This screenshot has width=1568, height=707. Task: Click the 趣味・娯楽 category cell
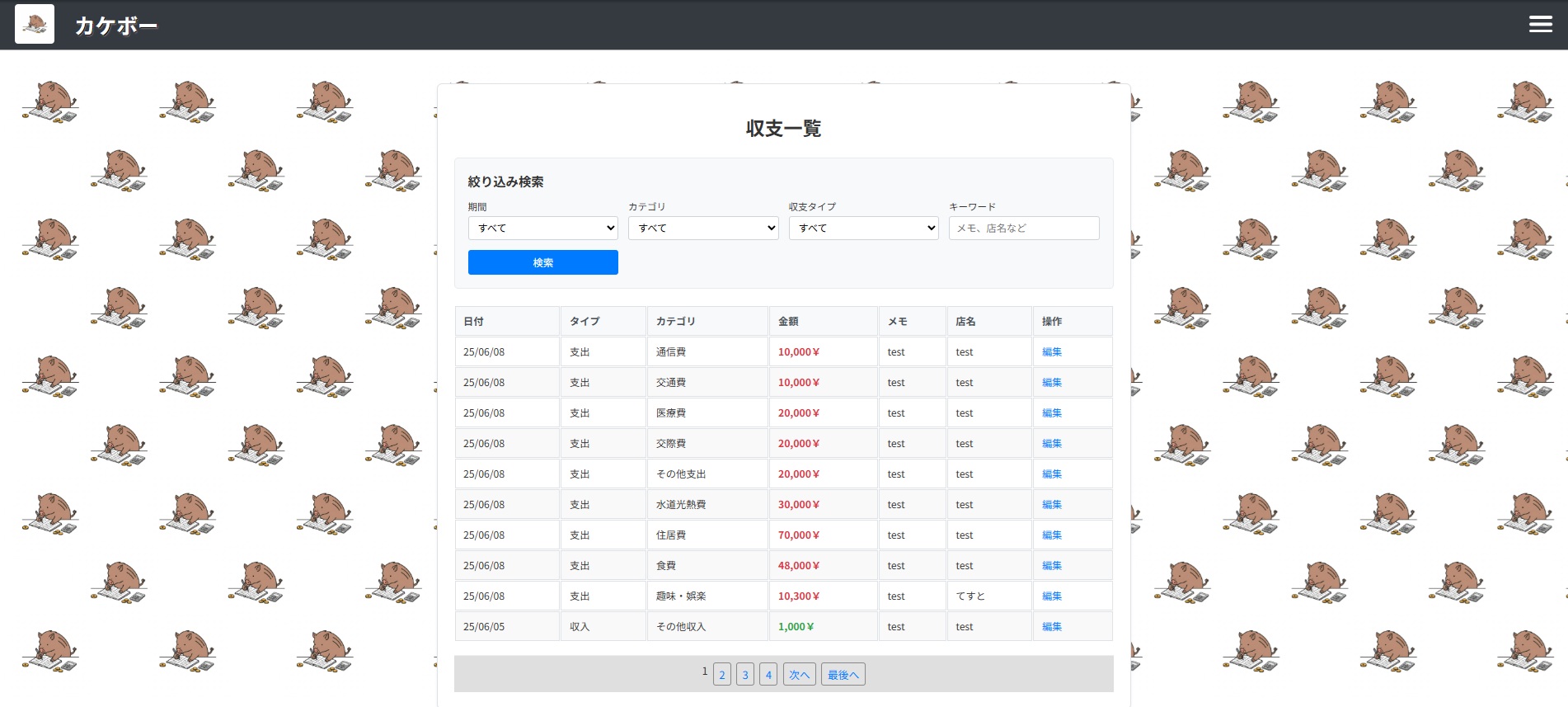707,596
